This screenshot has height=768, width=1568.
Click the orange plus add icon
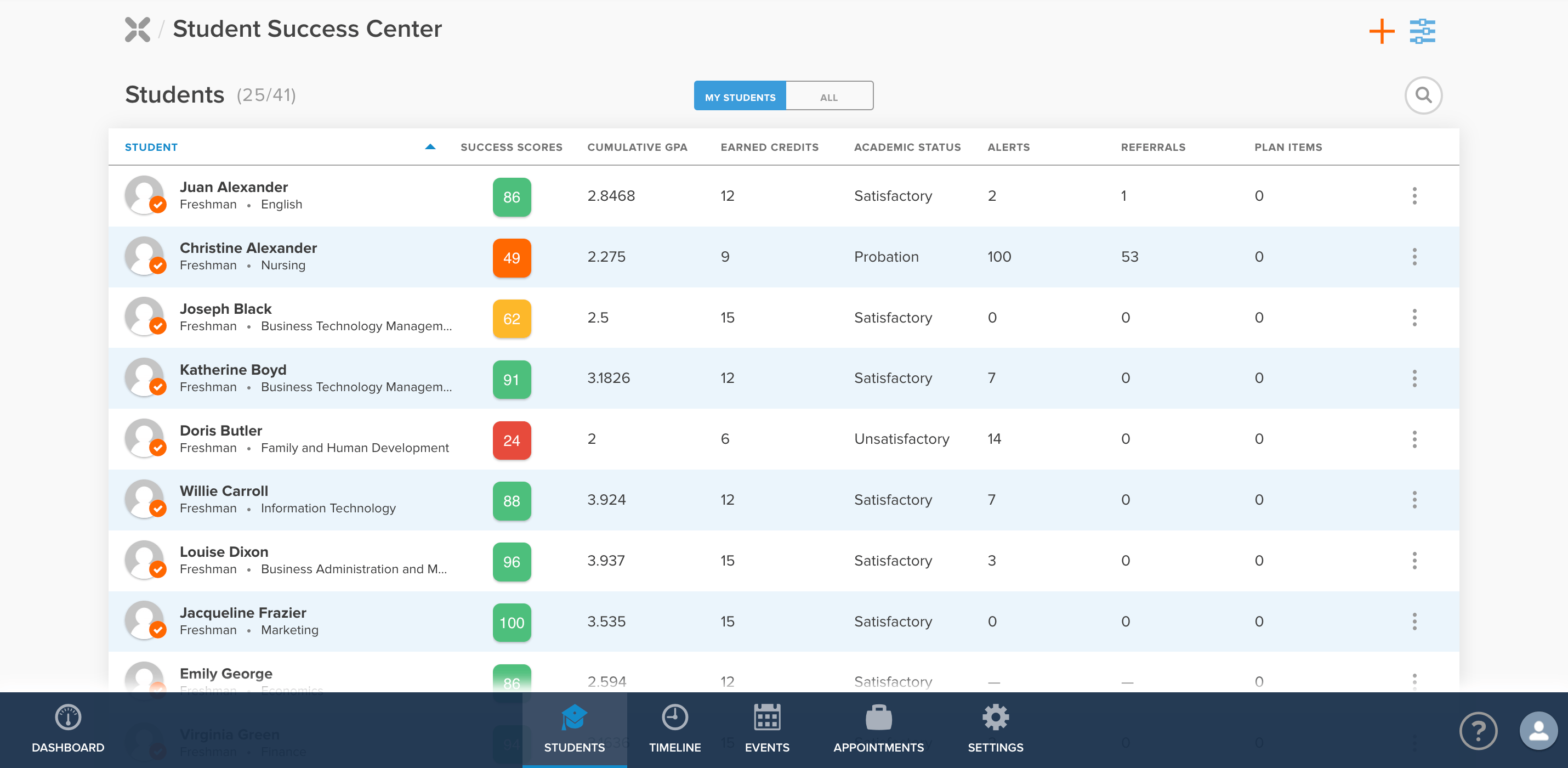coord(1381,31)
